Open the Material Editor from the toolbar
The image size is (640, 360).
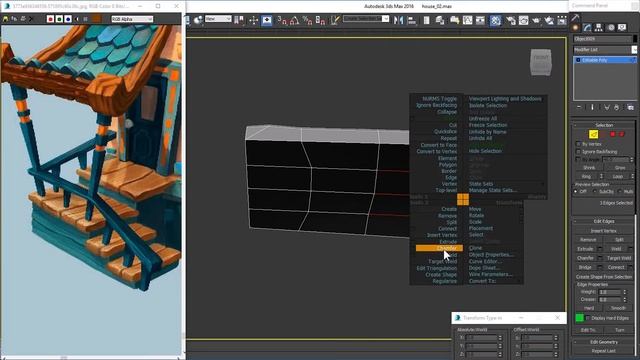(495, 20)
